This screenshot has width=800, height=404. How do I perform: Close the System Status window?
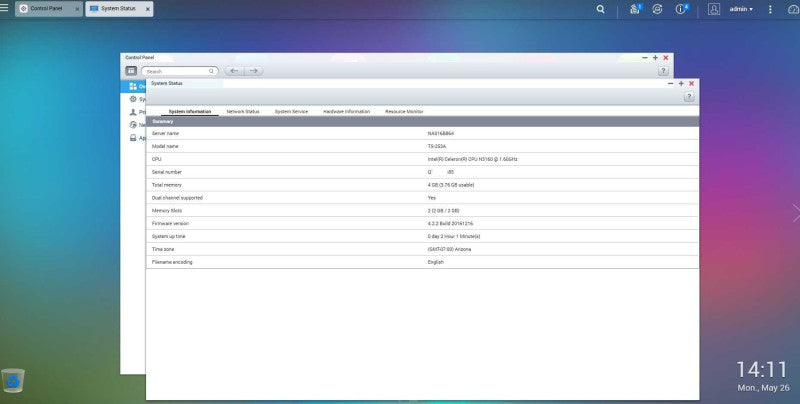pyautogui.click(x=691, y=84)
